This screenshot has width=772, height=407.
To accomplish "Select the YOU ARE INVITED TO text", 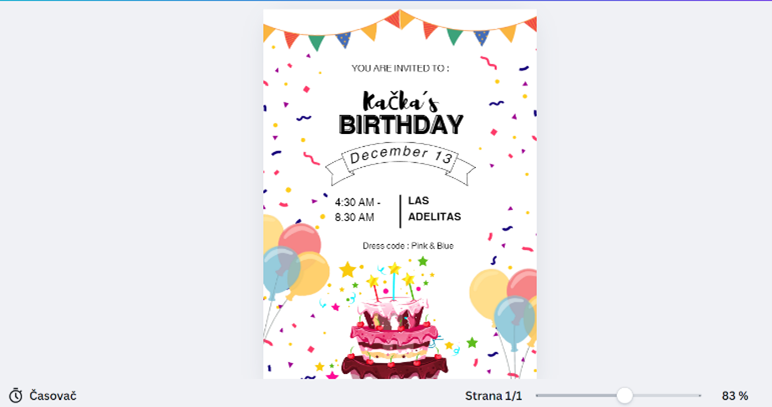I will click(400, 68).
